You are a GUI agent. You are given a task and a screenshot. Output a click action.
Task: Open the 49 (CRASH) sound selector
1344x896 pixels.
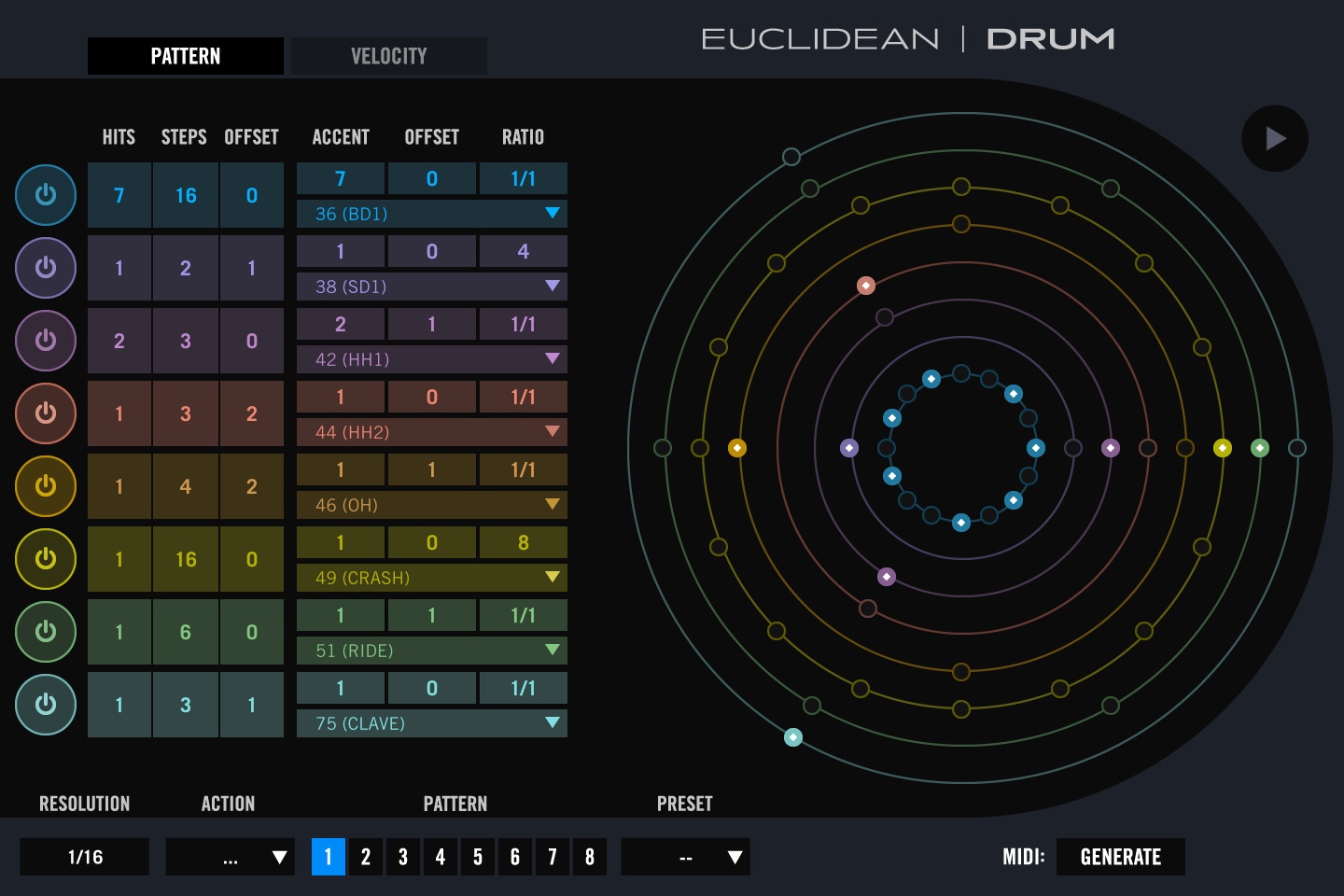pos(431,578)
